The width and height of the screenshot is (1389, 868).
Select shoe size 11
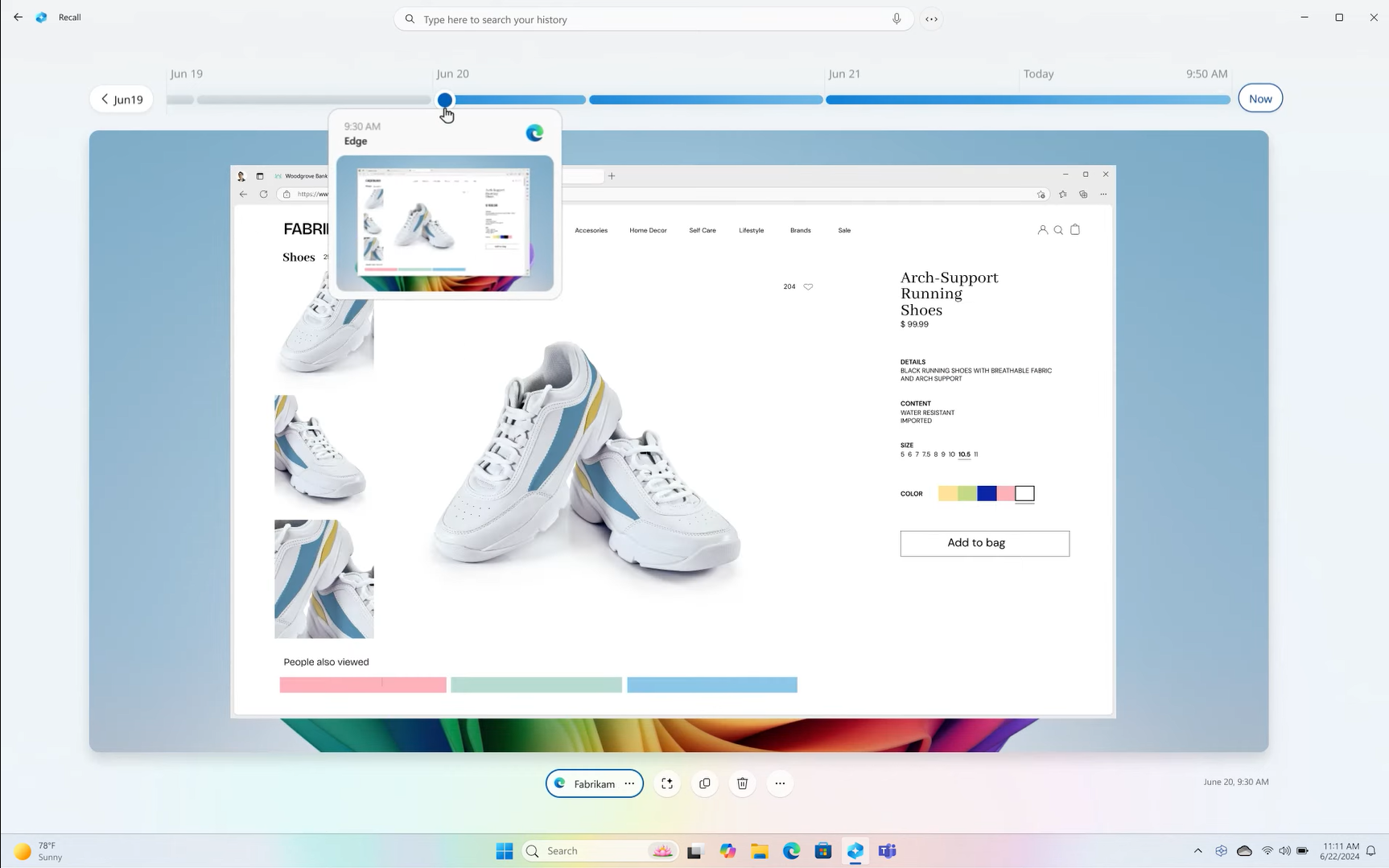pos(976,455)
